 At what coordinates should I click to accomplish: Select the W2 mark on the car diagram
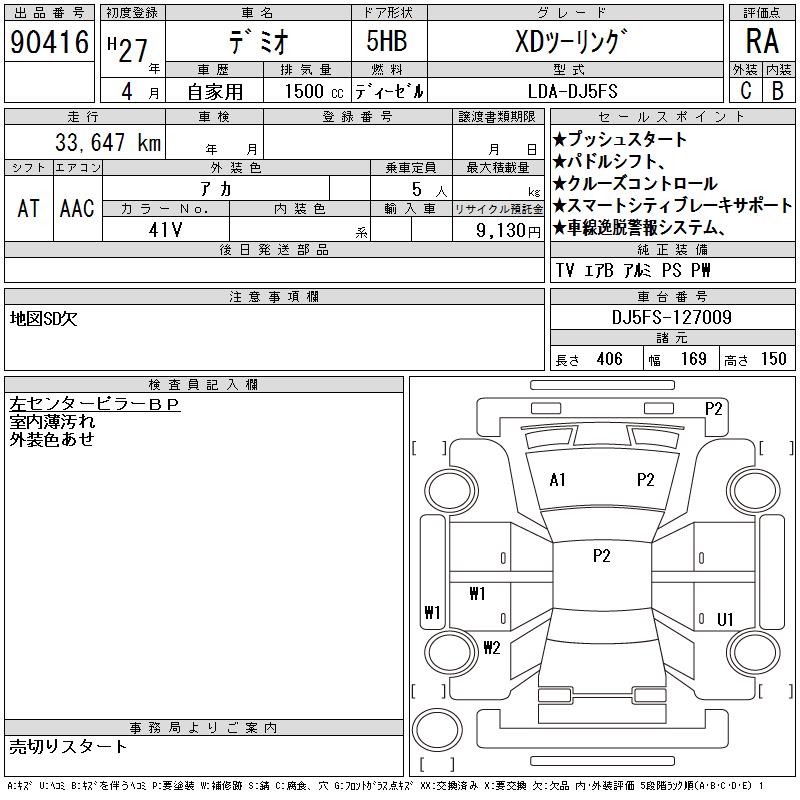[492, 648]
